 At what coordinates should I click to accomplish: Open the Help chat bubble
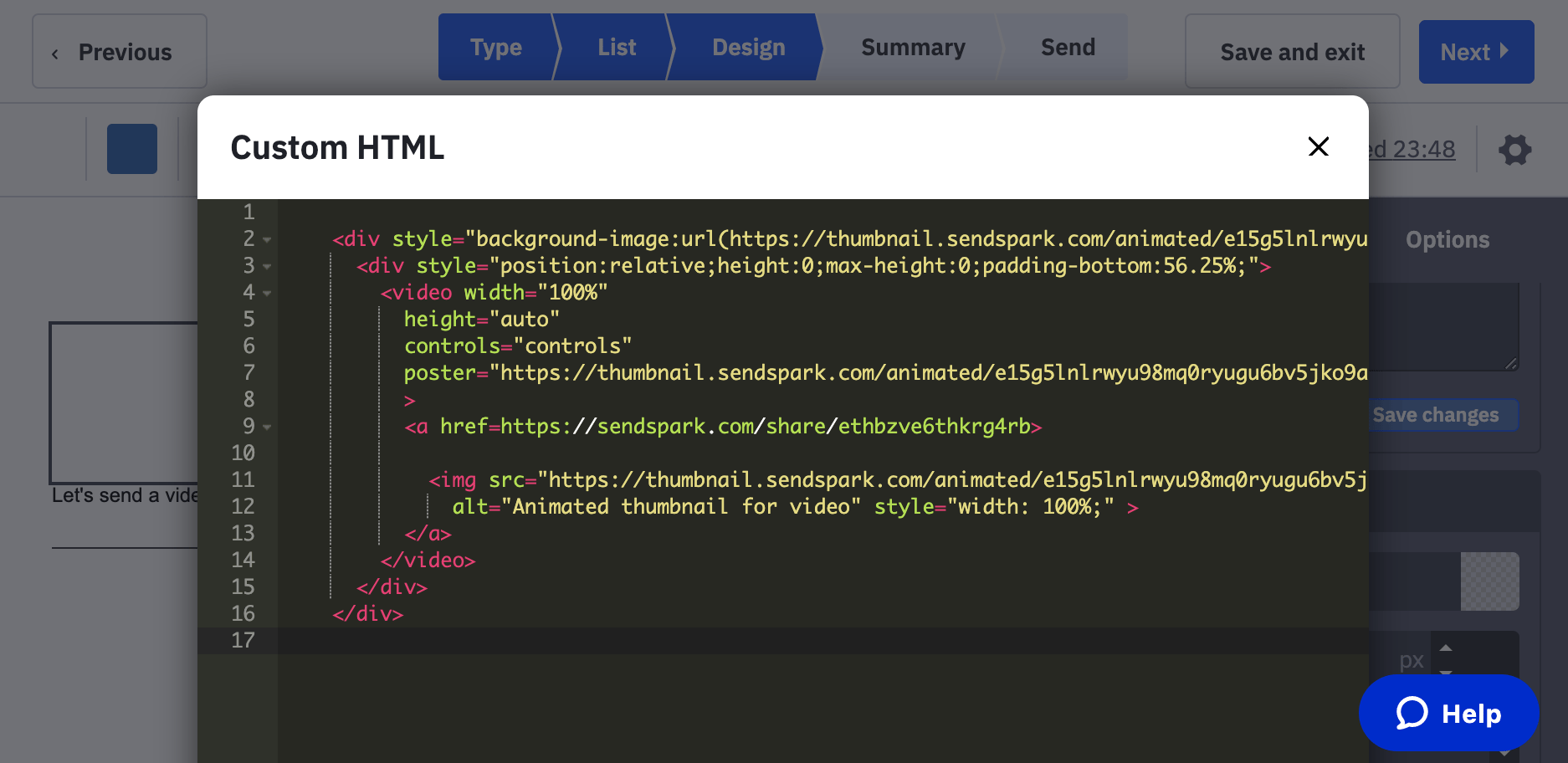tap(1448, 713)
